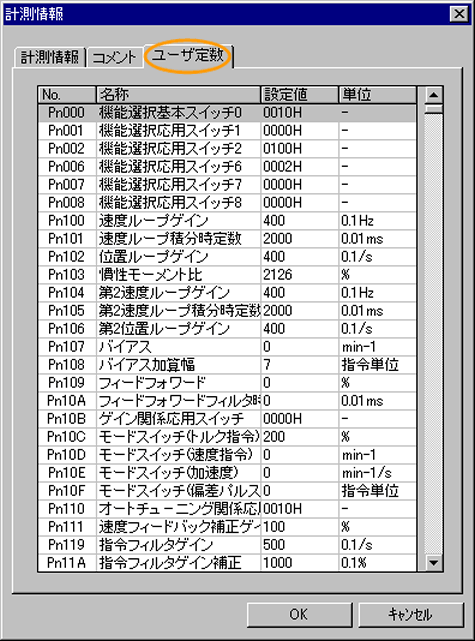Select 機能選択応用スイッチ7 name cell

[178, 185]
